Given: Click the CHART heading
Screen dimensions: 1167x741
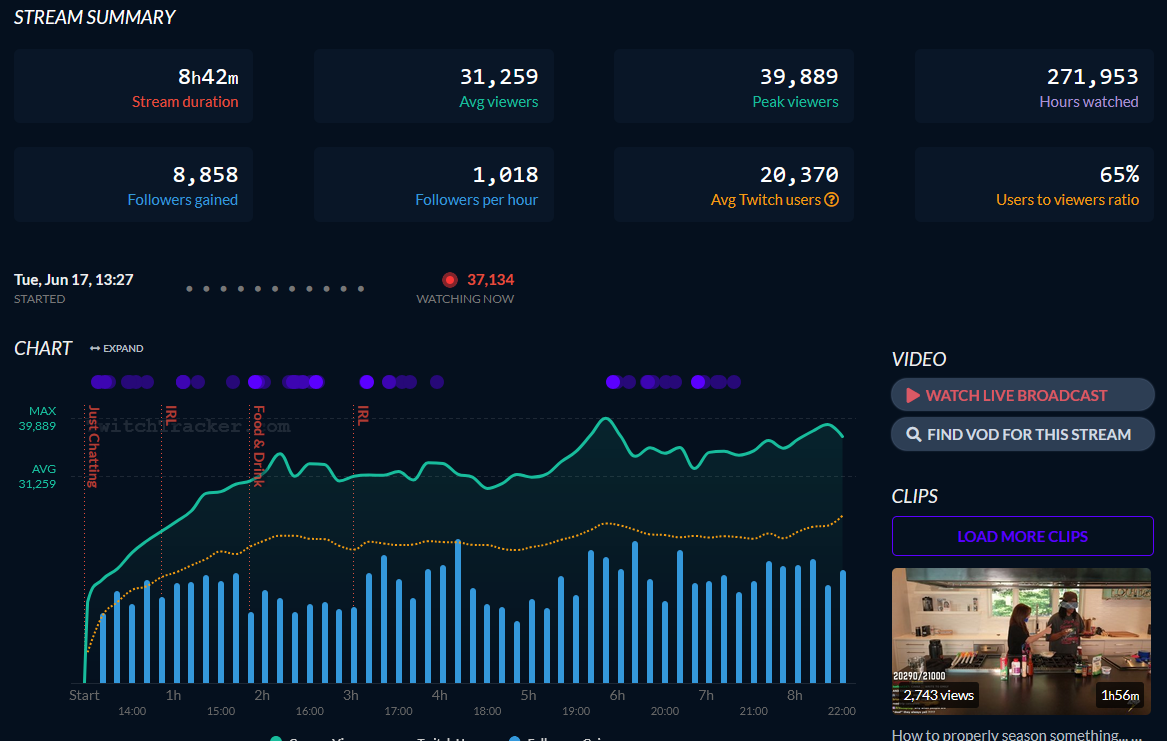Looking at the screenshot, I should 43,348.
